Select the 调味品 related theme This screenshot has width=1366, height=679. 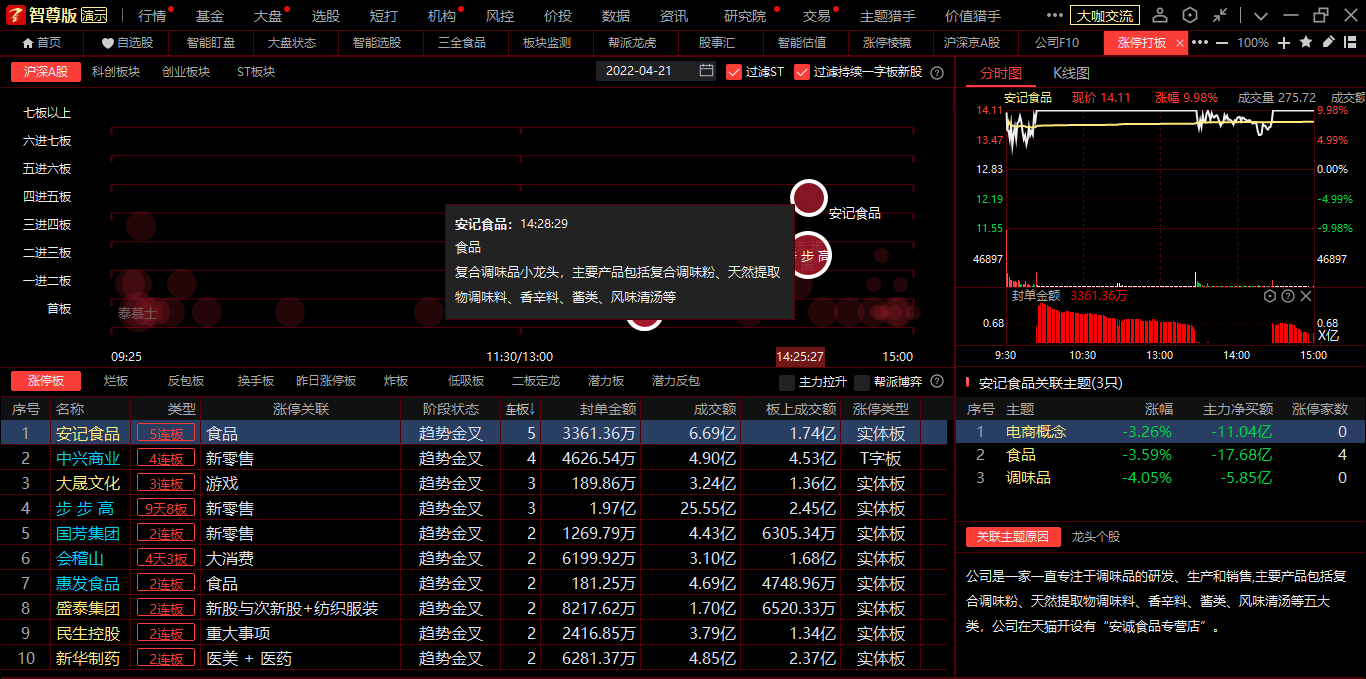pyautogui.click(x=1028, y=478)
